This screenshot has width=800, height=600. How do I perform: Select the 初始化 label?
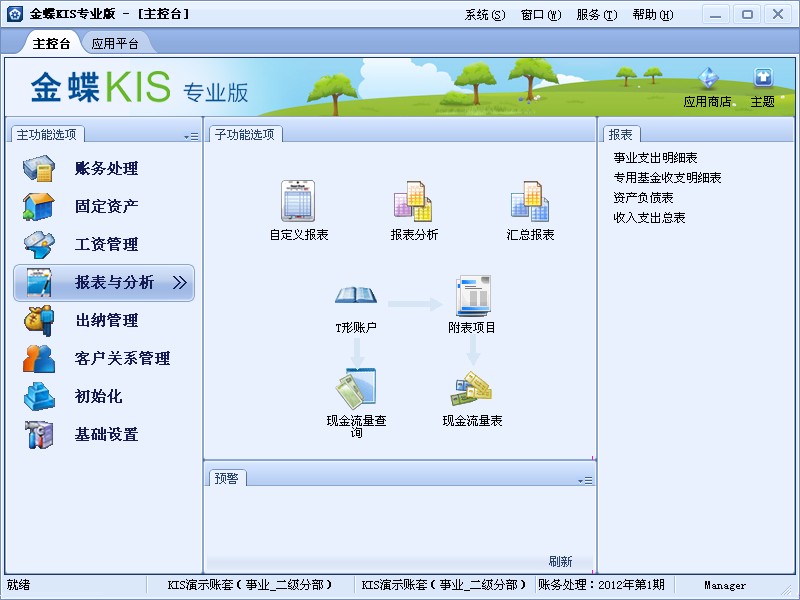coord(98,396)
